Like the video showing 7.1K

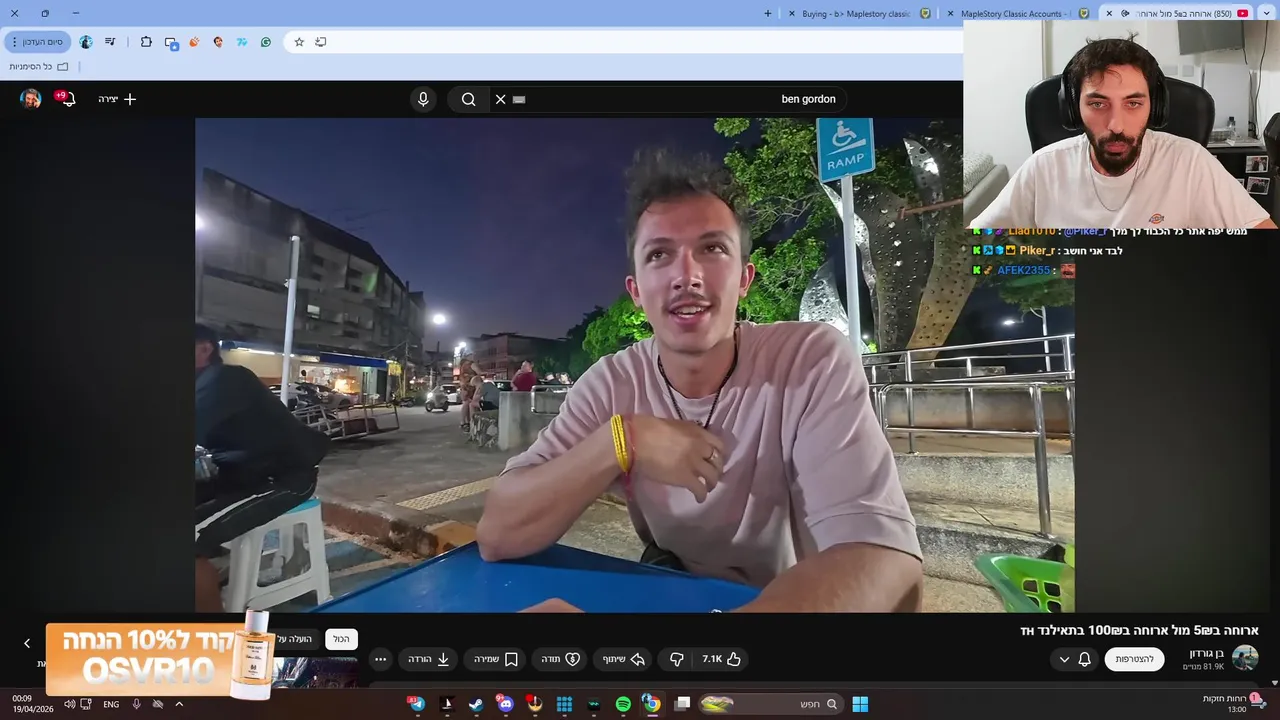click(x=722, y=659)
